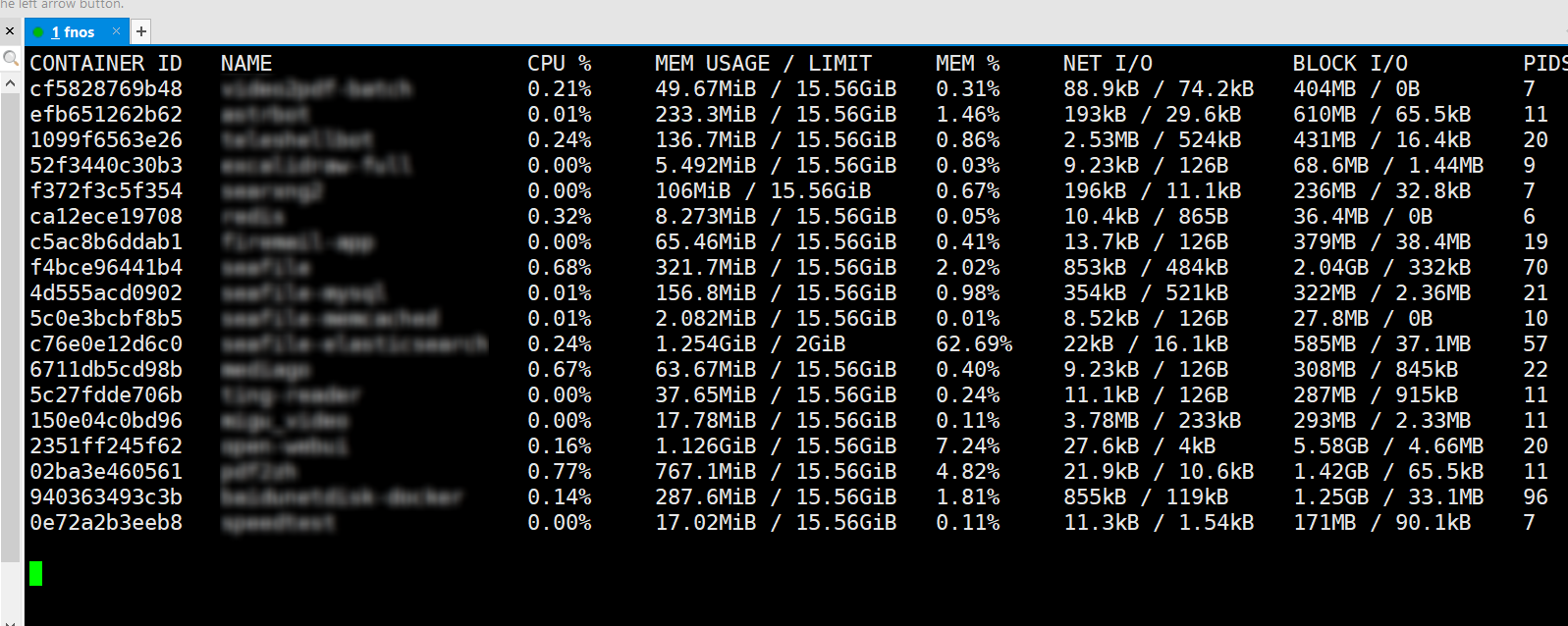The width and height of the screenshot is (1568, 626).
Task: Click the green terminal cursor block
Action: 36,573
